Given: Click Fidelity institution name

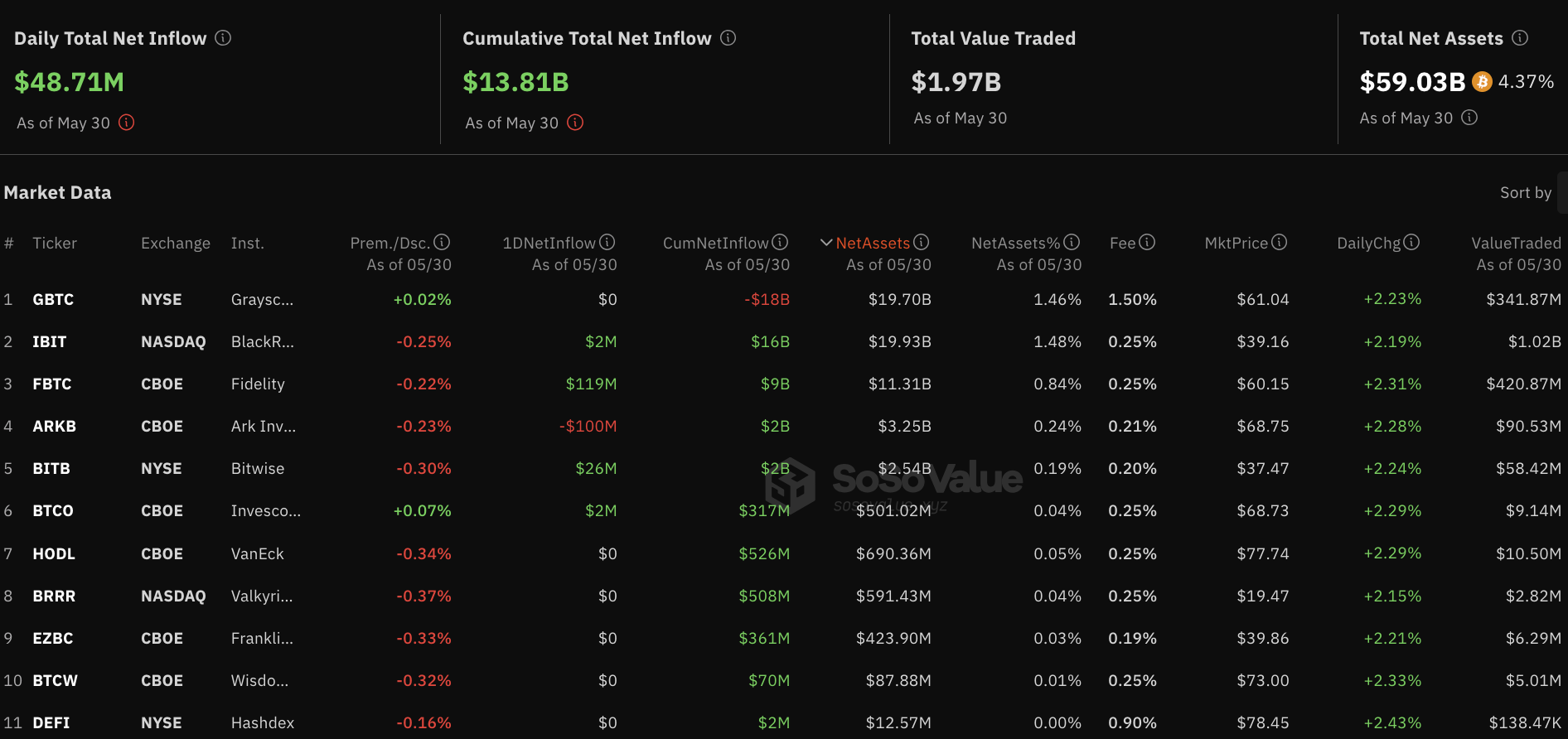Looking at the screenshot, I should [258, 384].
